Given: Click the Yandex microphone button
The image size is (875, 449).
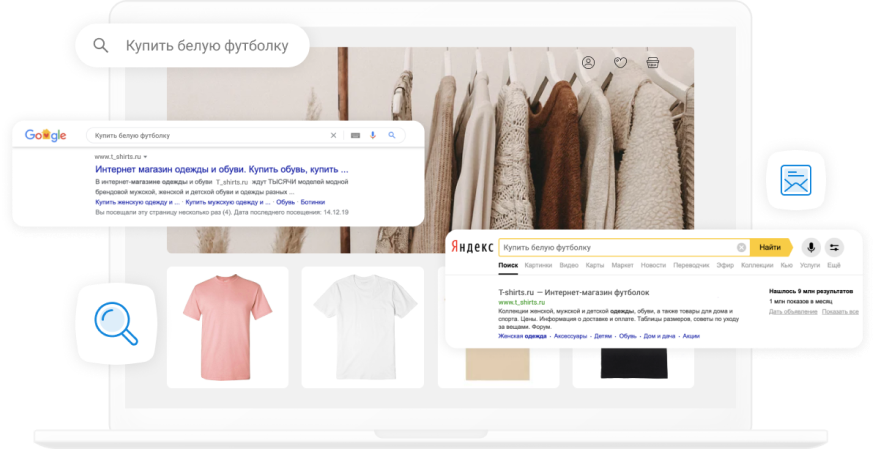Looking at the screenshot, I should pyautogui.click(x=810, y=247).
